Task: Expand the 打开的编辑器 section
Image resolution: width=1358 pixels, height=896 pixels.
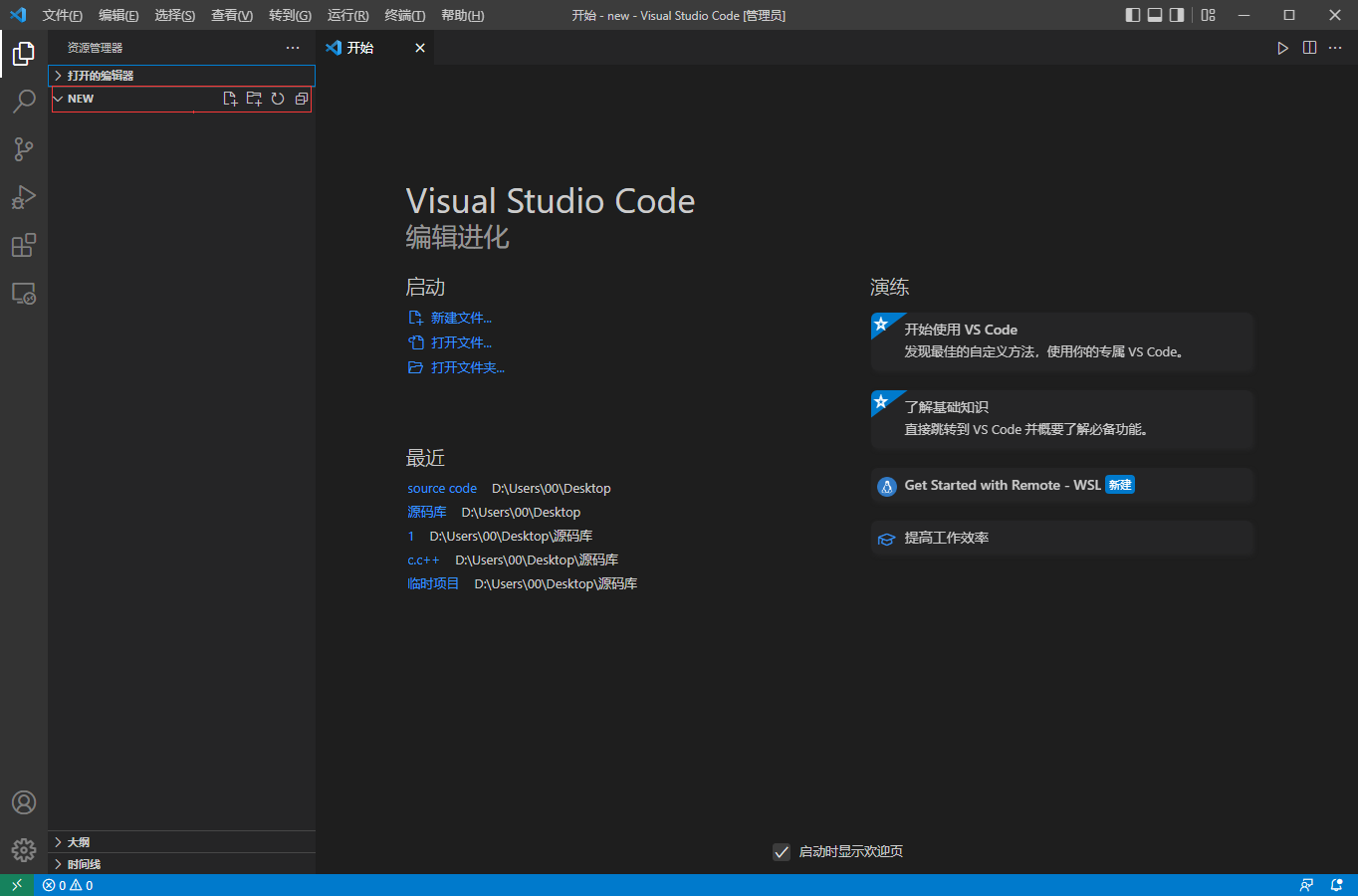Action: pyautogui.click(x=182, y=76)
